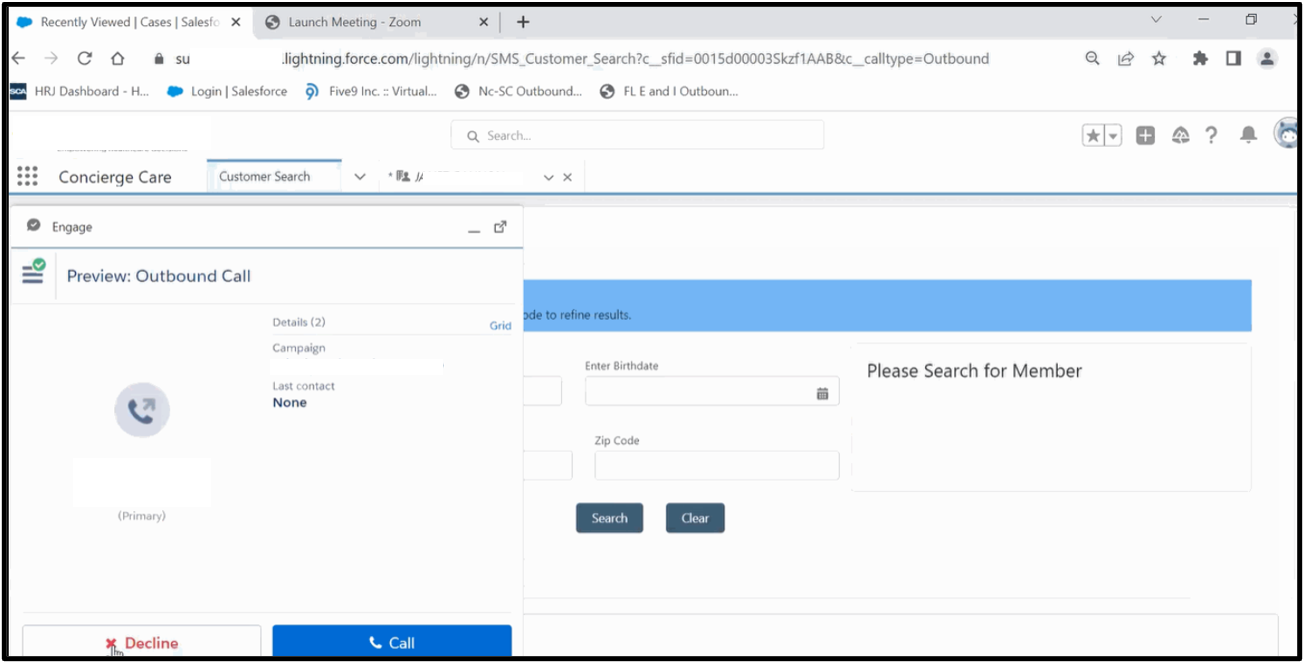Open the notifications bell
1306x662 pixels.
click(1248, 135)
